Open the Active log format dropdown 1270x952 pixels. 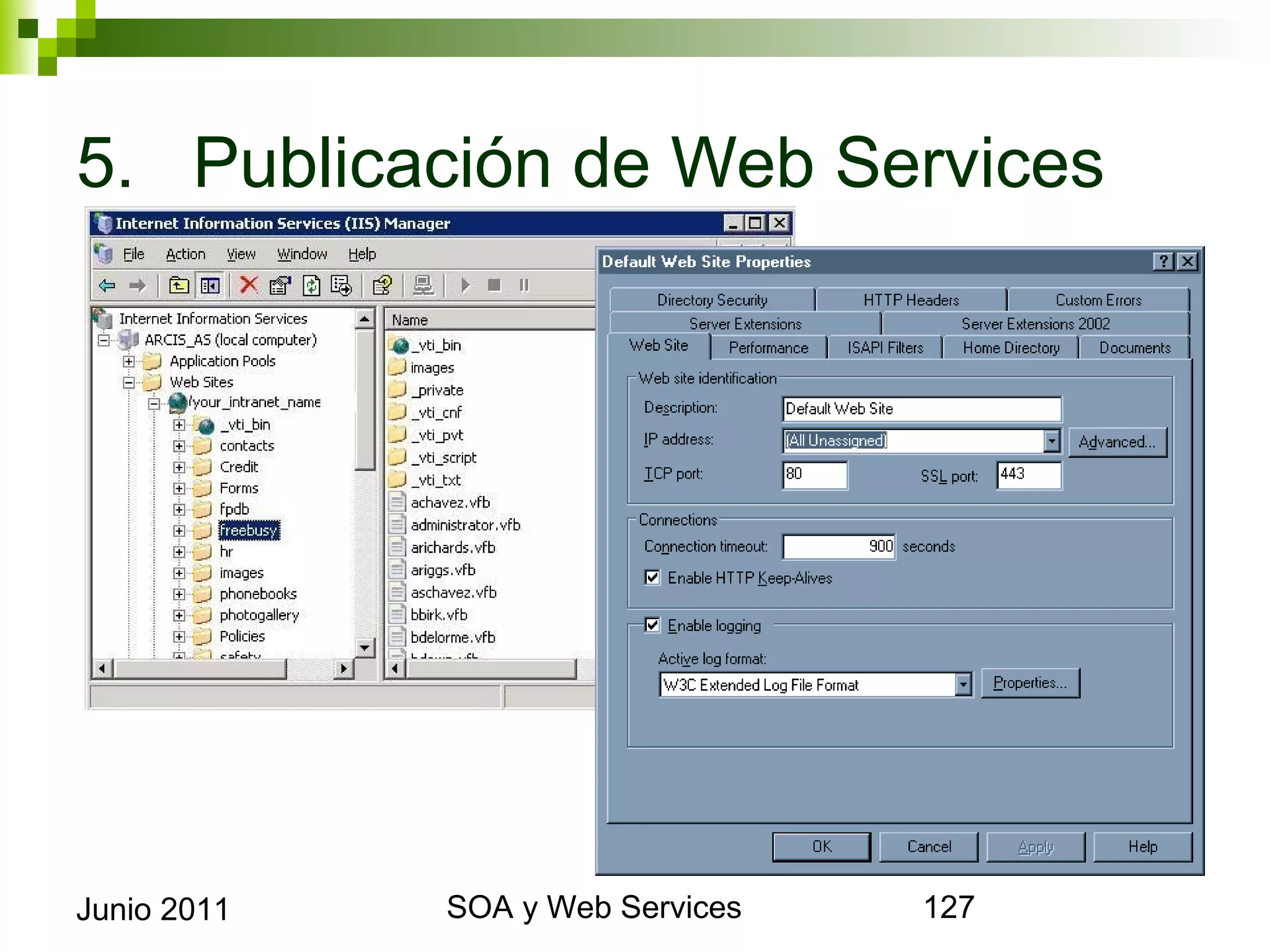pyautogui.click(x=962, y=685)
